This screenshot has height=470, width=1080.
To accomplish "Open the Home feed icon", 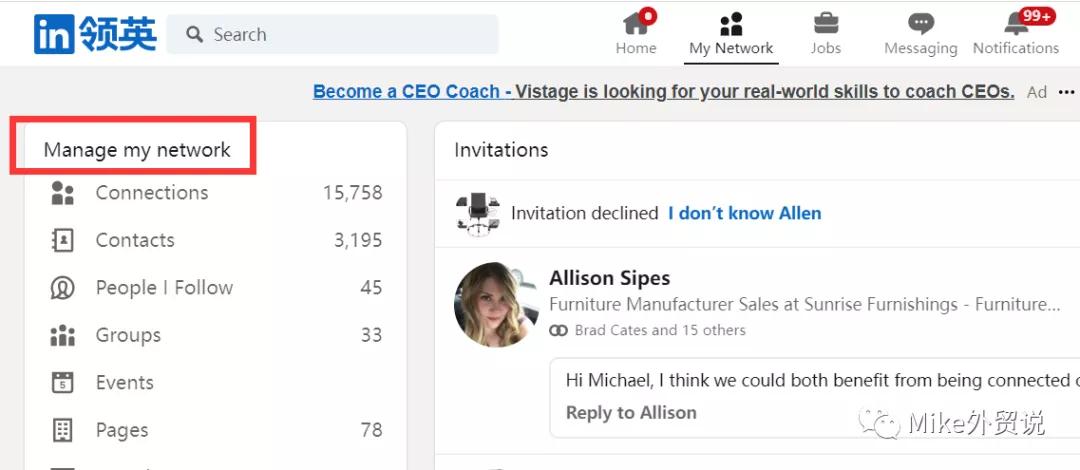I will pyautogui.click(x=636, y=24).
